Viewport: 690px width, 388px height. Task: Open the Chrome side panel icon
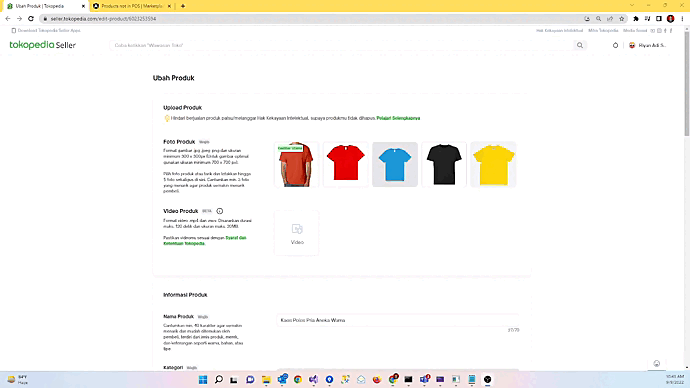(x=659, y=18)
